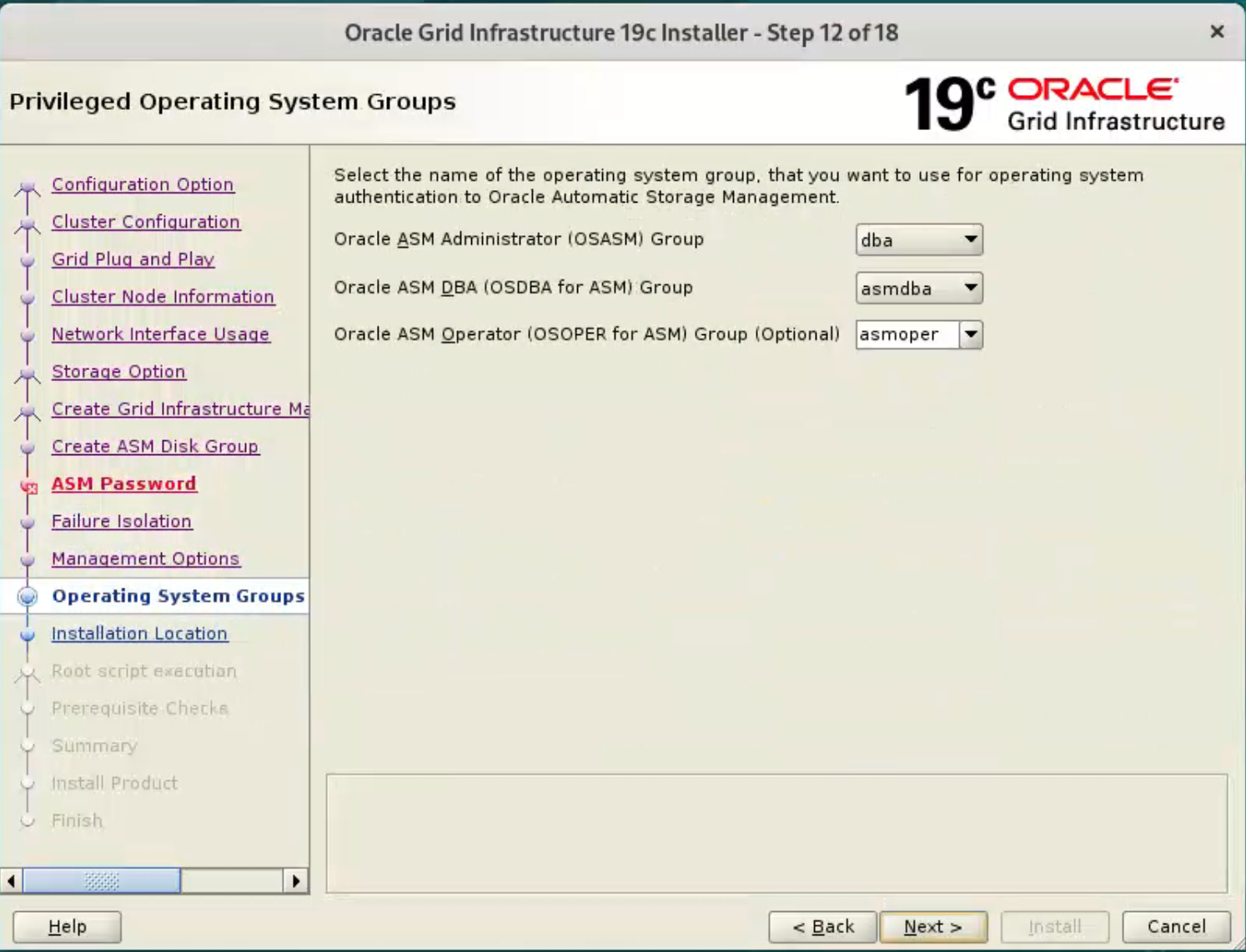This screenshot has height=952, width=1246.
Task: Click the ASM Password error status icon
Action: (x=29, y=487)
